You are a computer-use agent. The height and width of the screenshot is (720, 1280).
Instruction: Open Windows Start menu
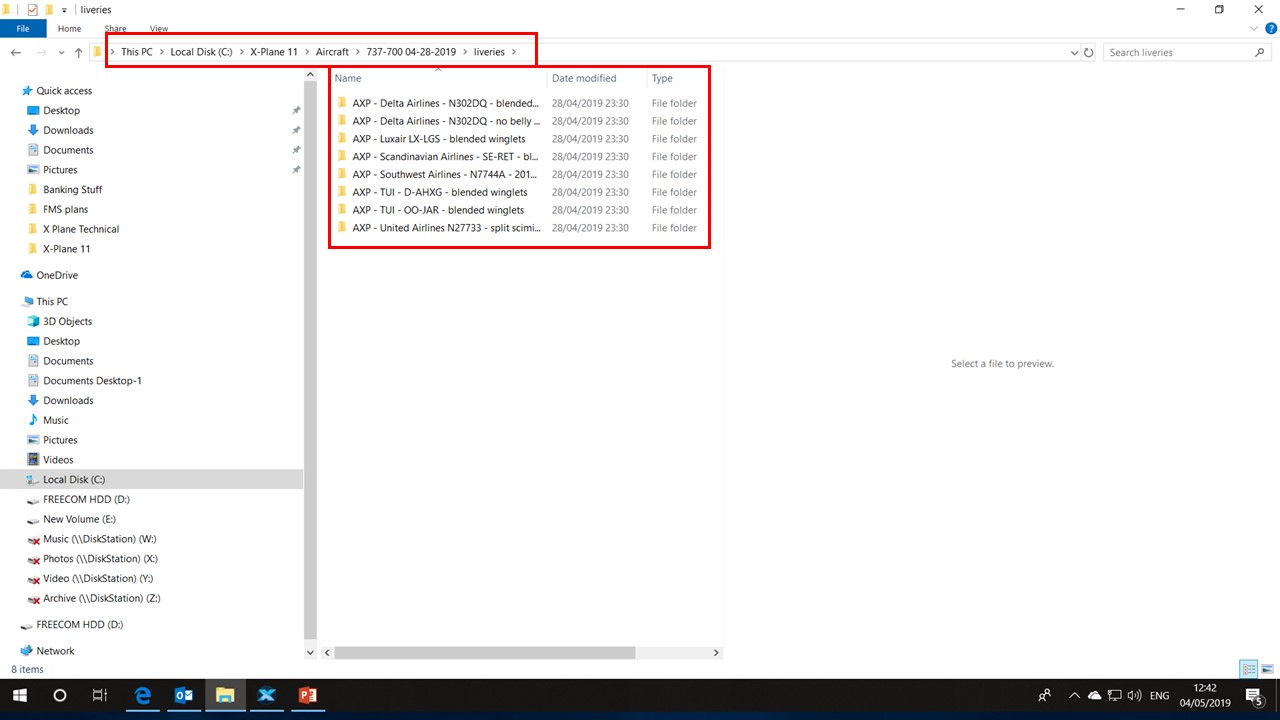point(19,695)
